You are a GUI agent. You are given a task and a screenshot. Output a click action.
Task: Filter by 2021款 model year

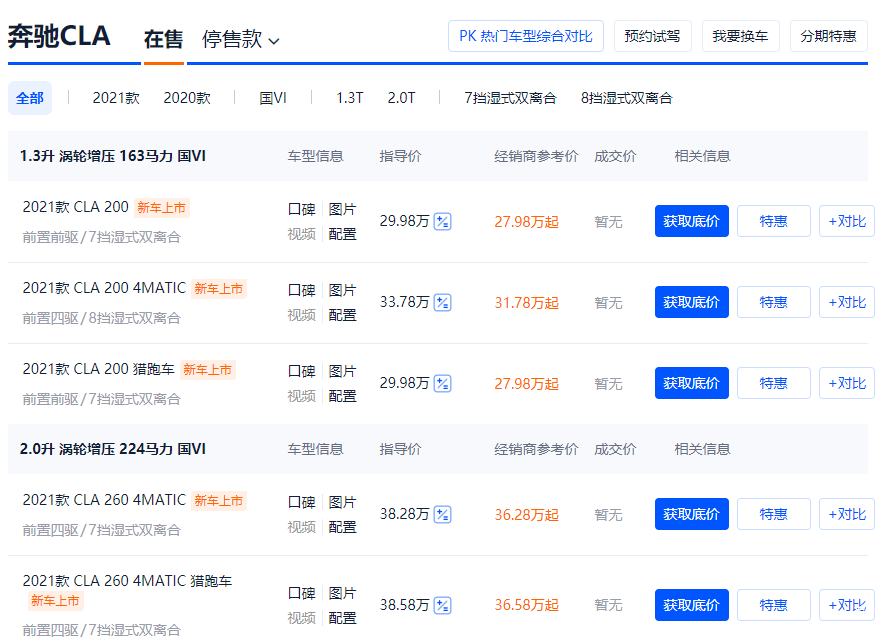pyautogui.click(x=116, y=98)
